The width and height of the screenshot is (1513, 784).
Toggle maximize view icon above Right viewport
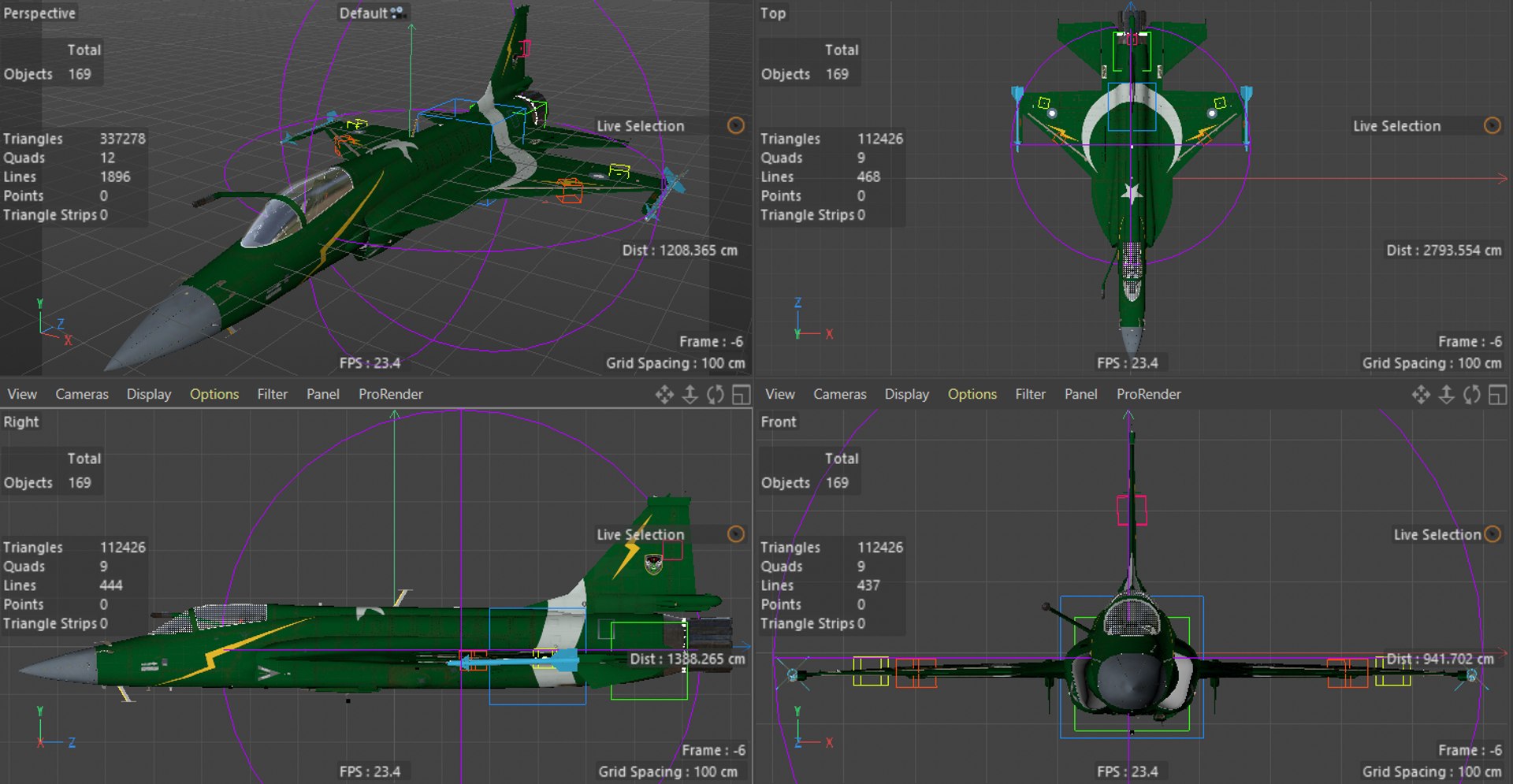pyautogui.click(x=741, y=395)
